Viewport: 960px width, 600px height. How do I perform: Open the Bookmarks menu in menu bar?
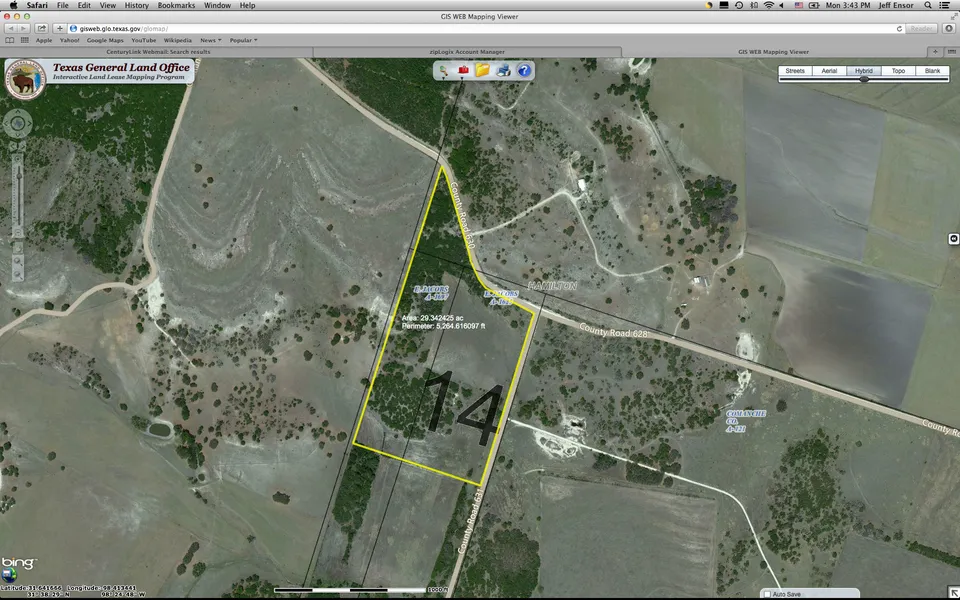tap(174, 5)
